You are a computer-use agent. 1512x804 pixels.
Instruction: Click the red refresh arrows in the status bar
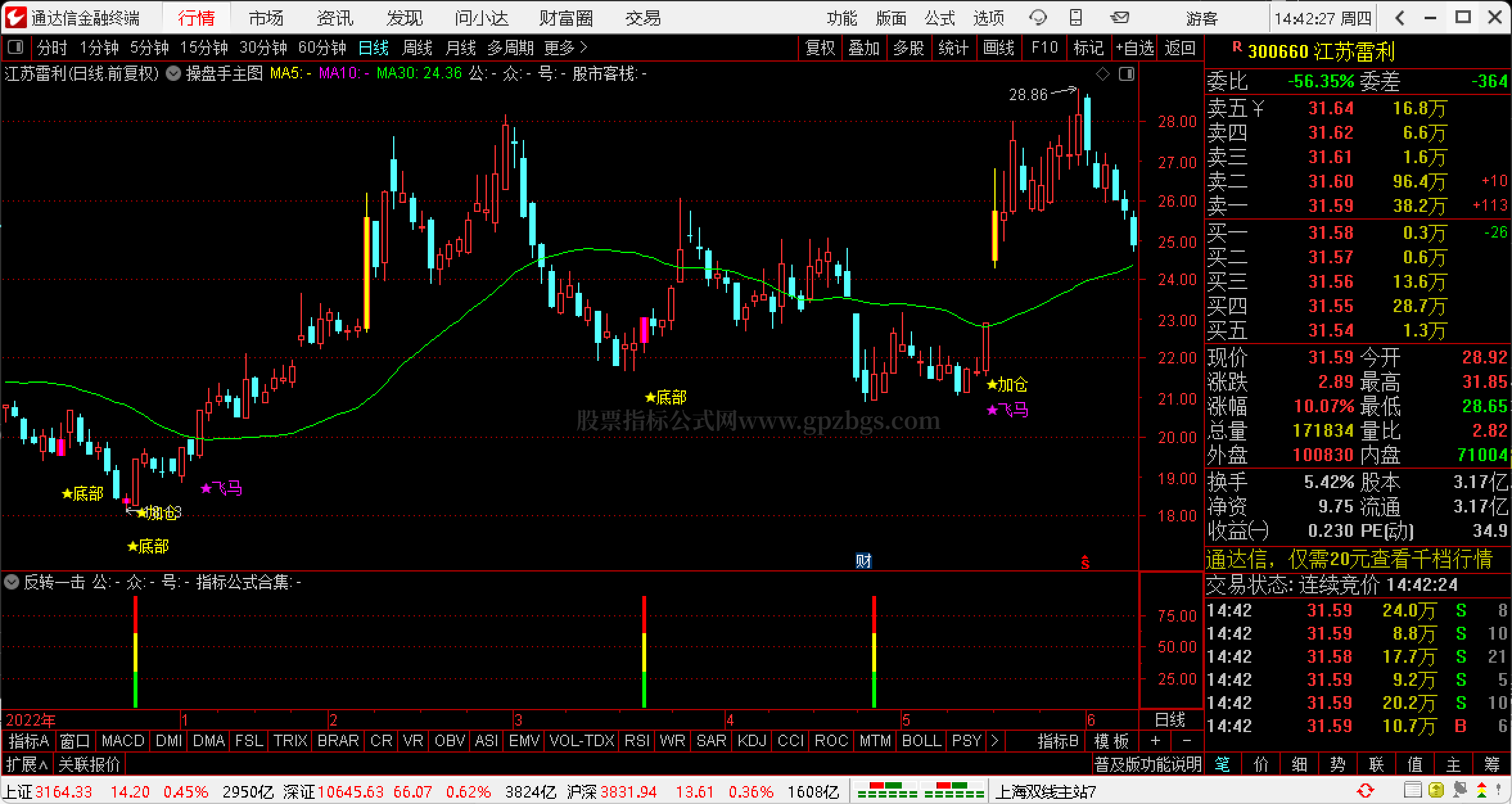pyautogui.click(x=1365, y=791)
